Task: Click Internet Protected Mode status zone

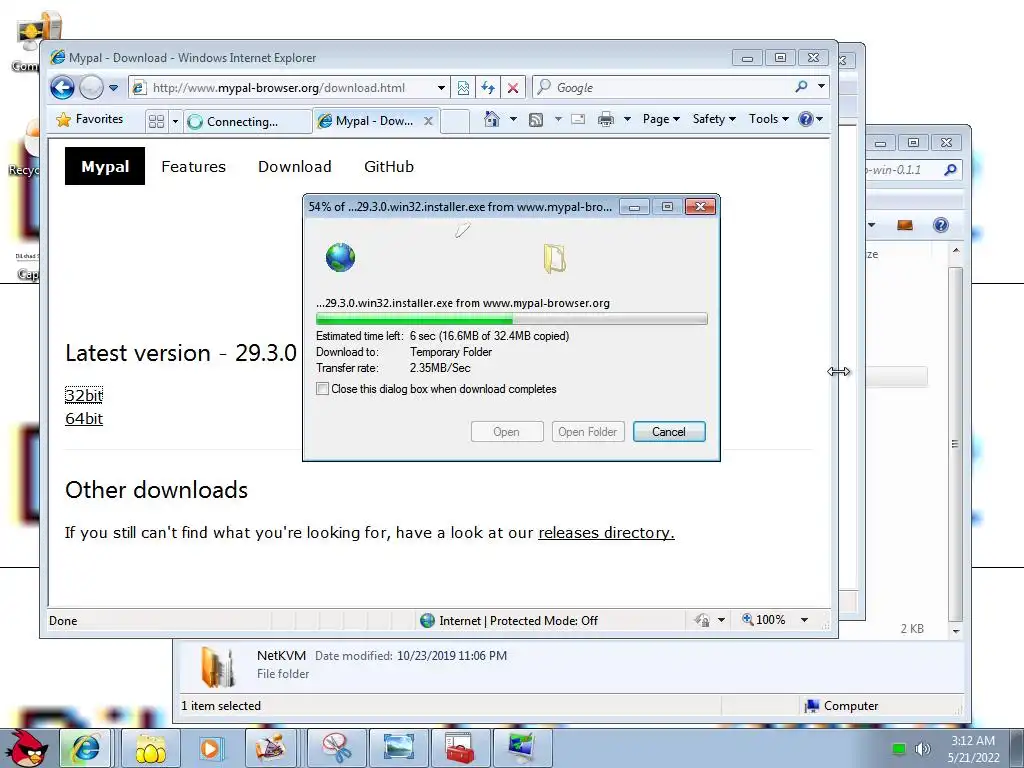Action: point(509,620)
